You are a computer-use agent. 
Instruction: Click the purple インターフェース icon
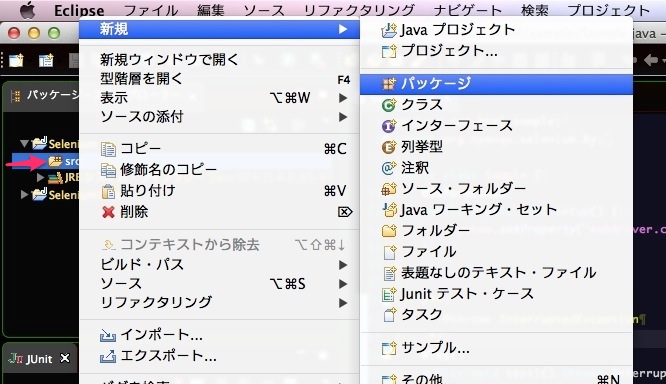pos(389,126)
